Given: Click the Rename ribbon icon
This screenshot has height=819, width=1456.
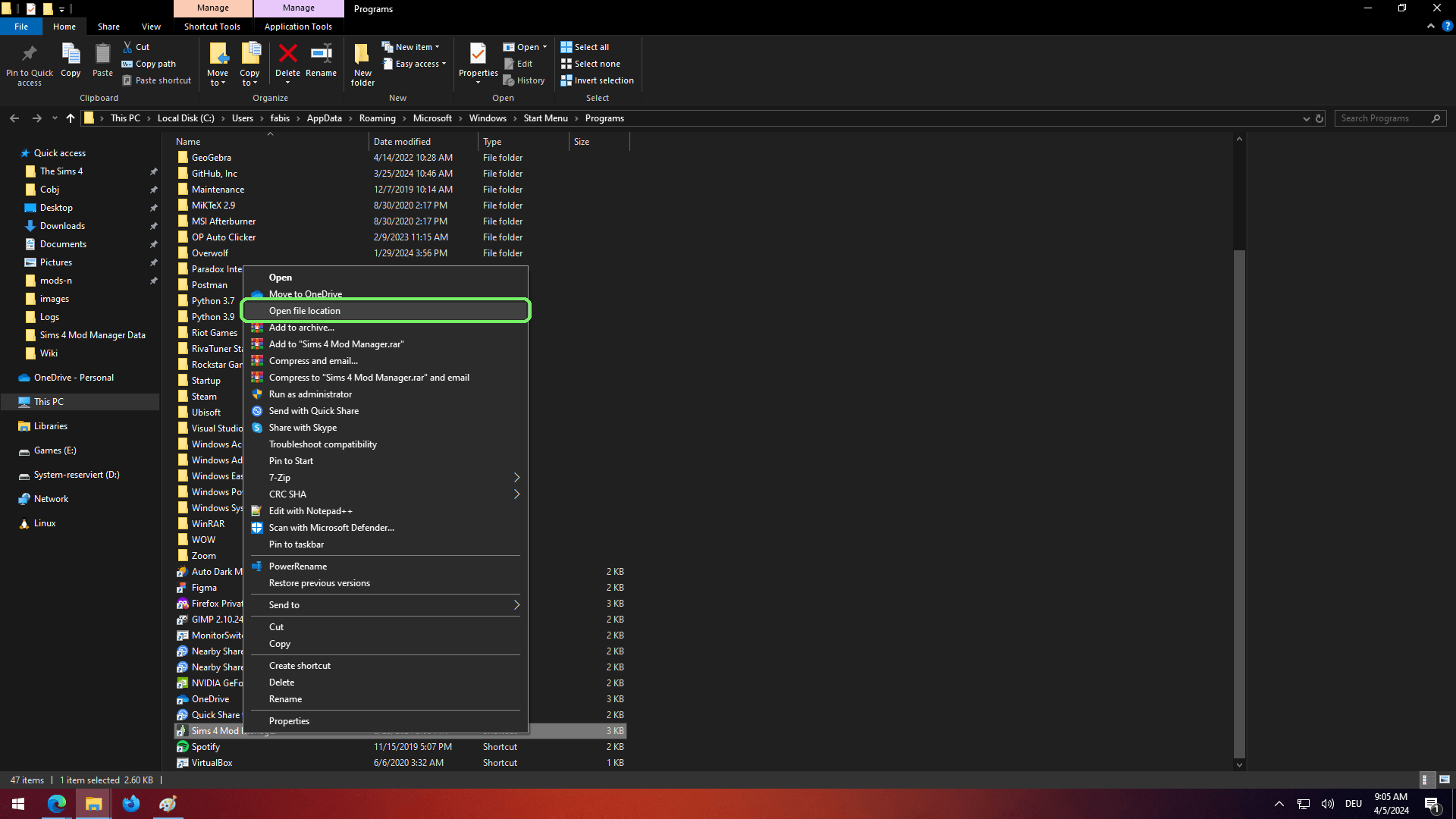Looking at the screenshot, I should pos(322,53).
